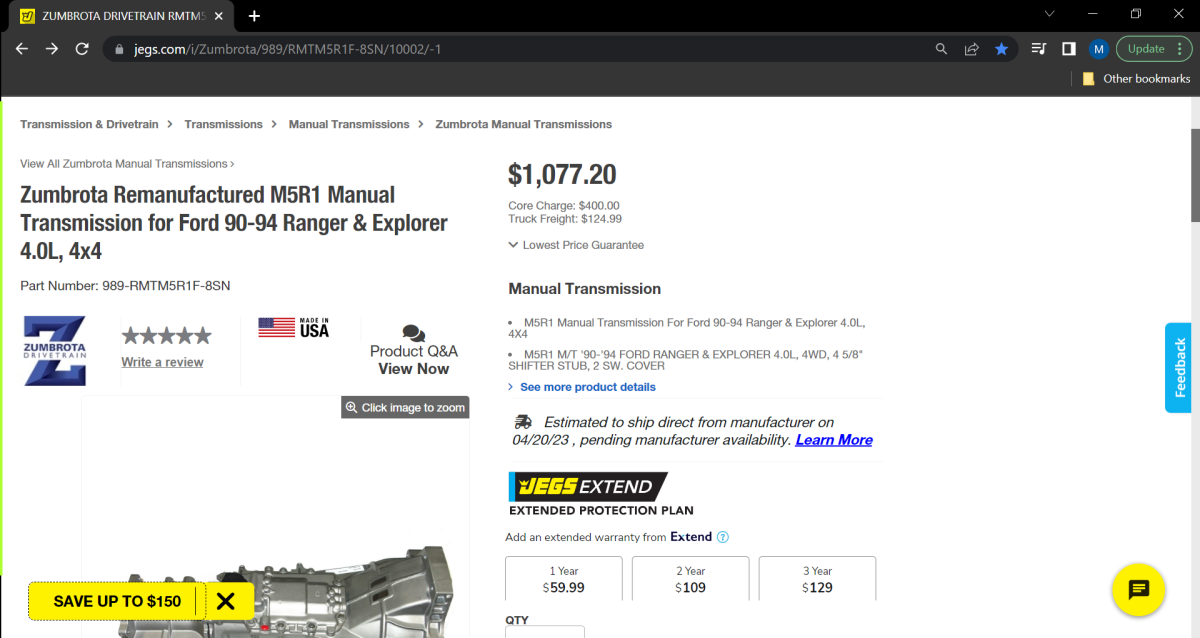Click the Manual Transmission section heading
This screenshot has width=1200, height=638.
coord(585,289)
